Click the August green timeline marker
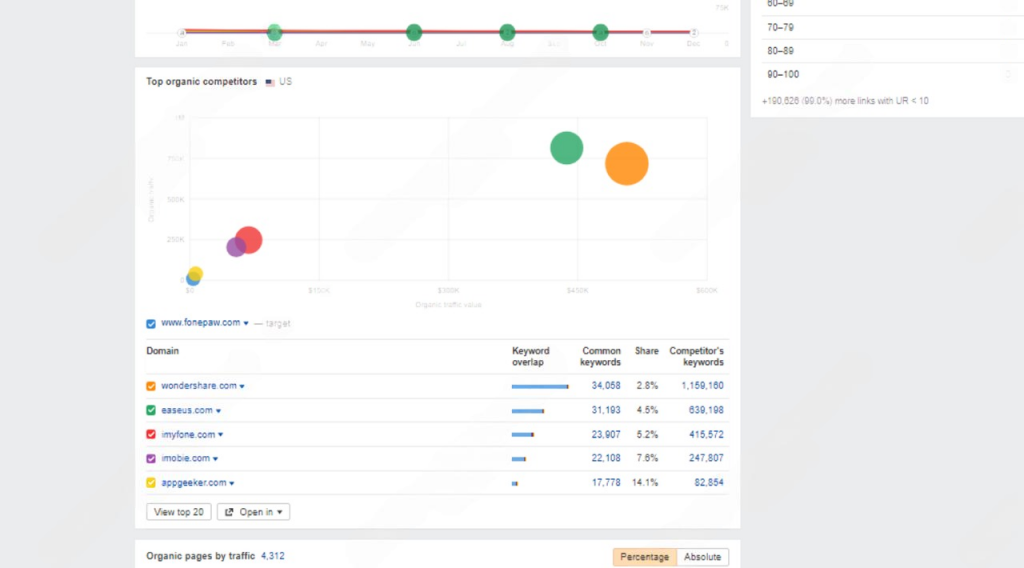Viewport: 1024px width, 568px height. [507, 31]
